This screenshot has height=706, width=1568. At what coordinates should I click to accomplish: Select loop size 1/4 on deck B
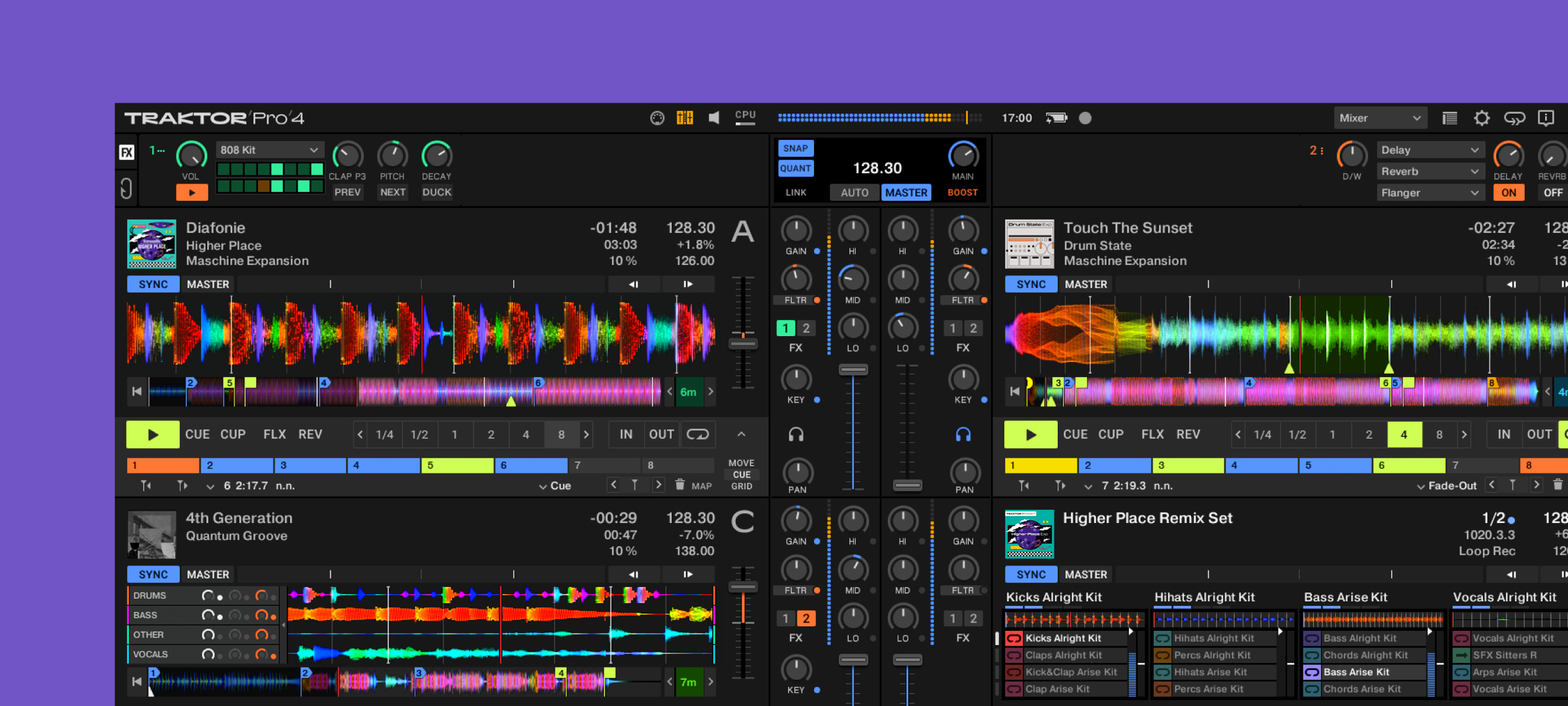point(1262,435)
